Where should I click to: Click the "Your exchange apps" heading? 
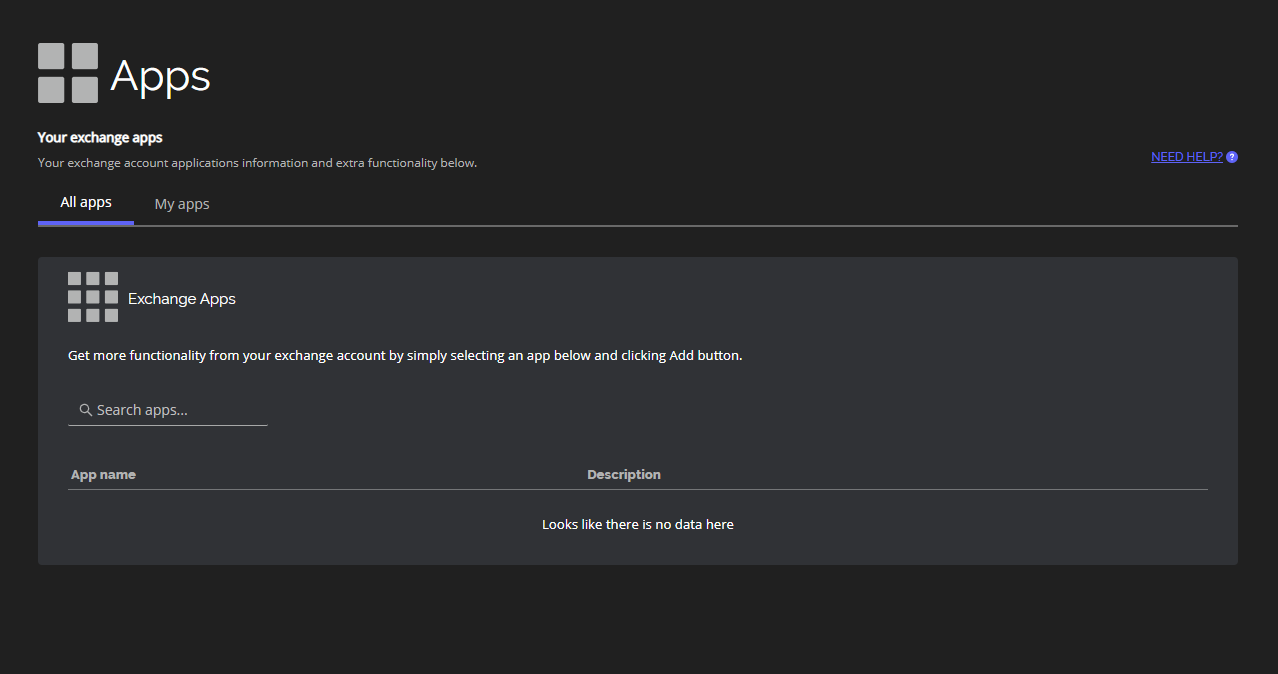(100, 138)
